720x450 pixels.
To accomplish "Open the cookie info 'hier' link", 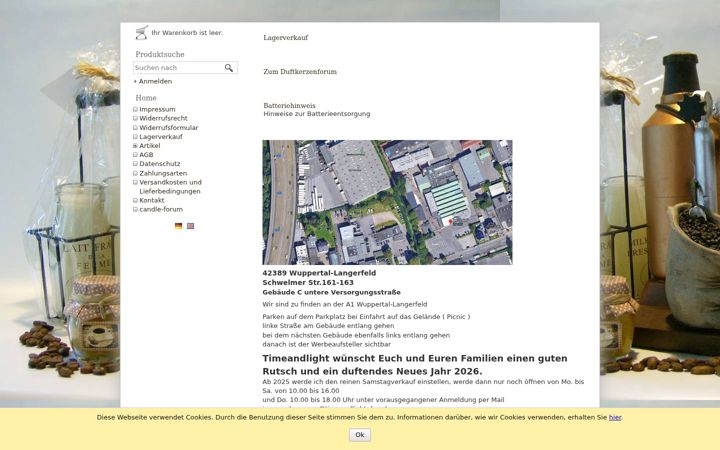I will 615,417.
